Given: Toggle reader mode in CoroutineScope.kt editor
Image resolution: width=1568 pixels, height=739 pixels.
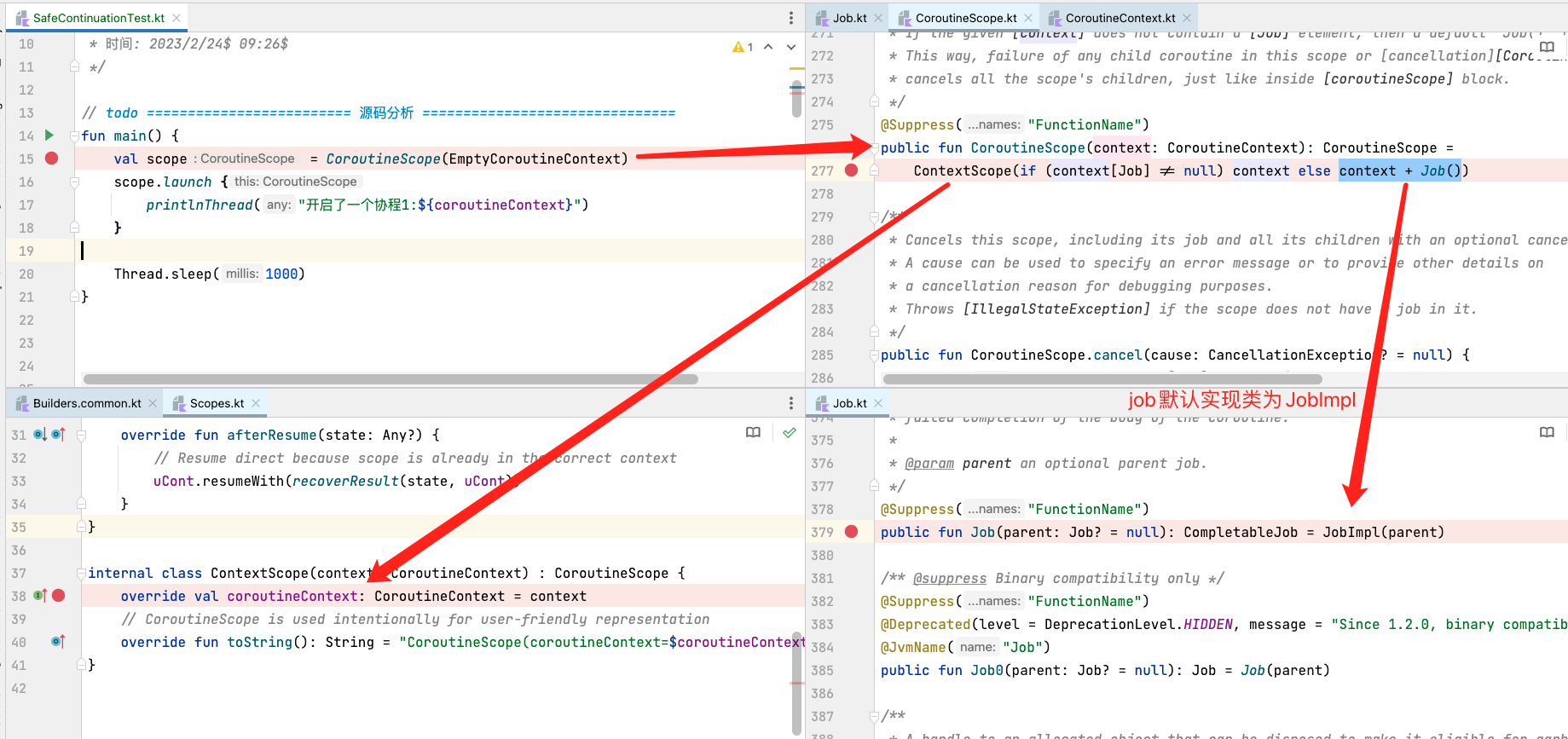Looking at the screenshot, I should (1548, 48).
